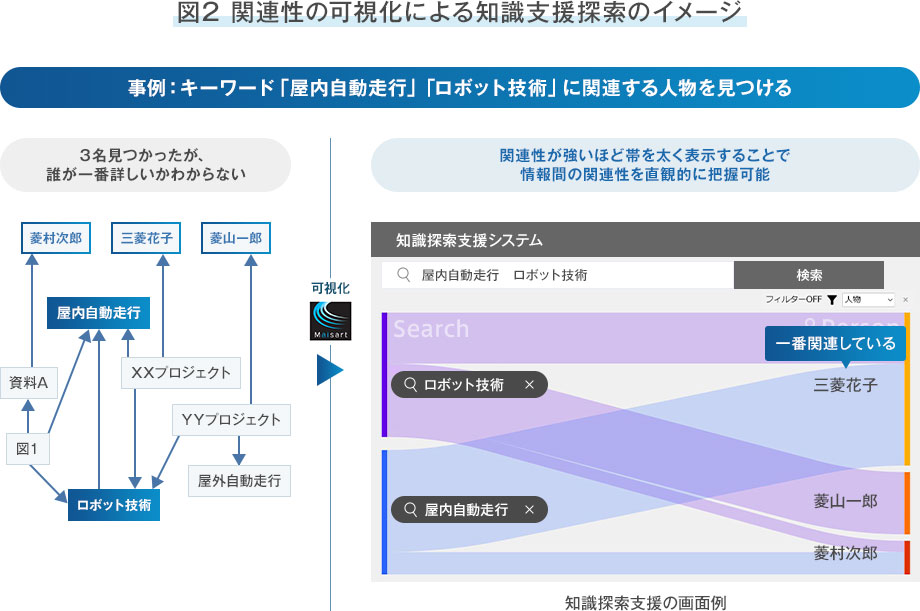Screen dimensions: 920x611
Task: Click magnifier icon in ロボット技術 chip
Action: tap(410, 385)
